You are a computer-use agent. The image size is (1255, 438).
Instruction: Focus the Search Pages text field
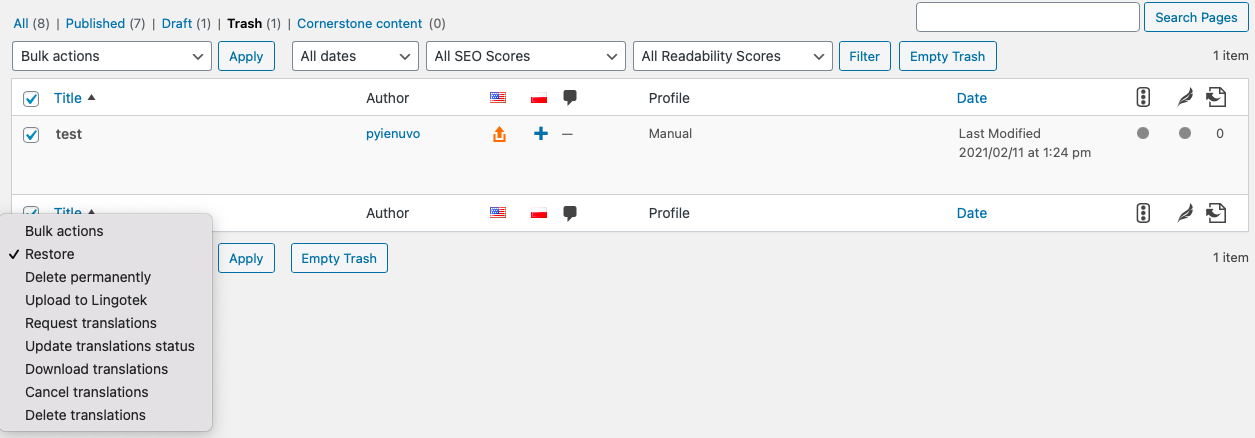tap(1028, 17)
